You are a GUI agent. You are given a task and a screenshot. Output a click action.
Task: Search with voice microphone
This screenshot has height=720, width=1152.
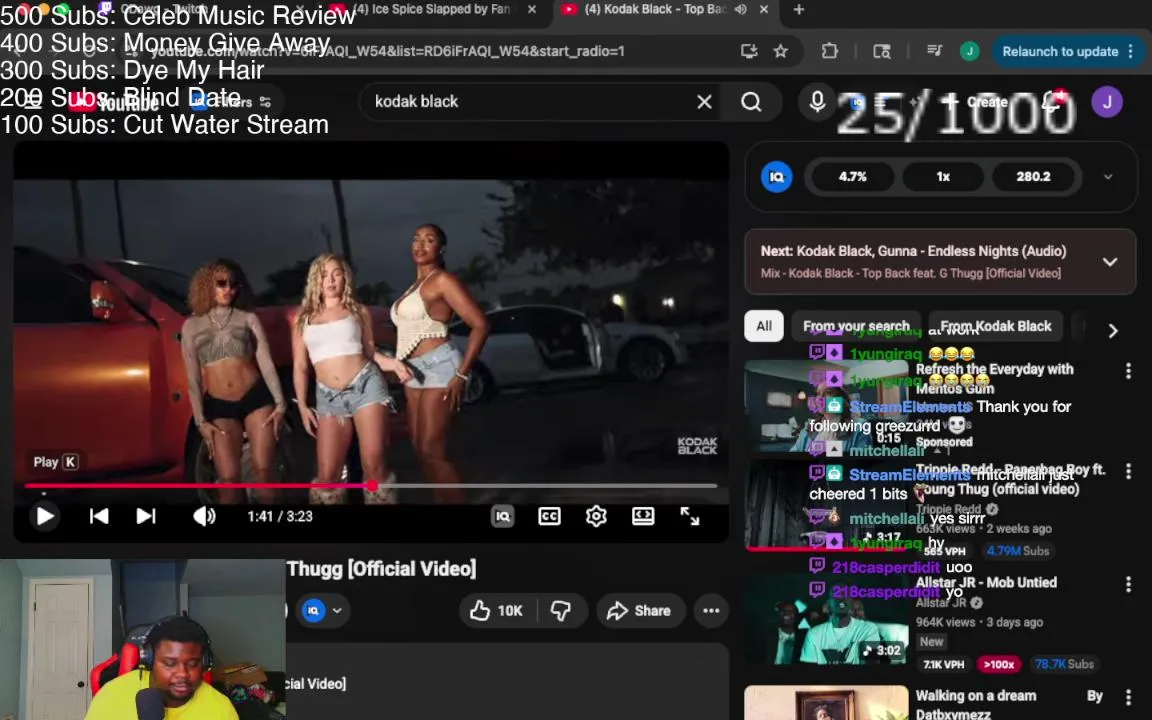coord(817,101)
